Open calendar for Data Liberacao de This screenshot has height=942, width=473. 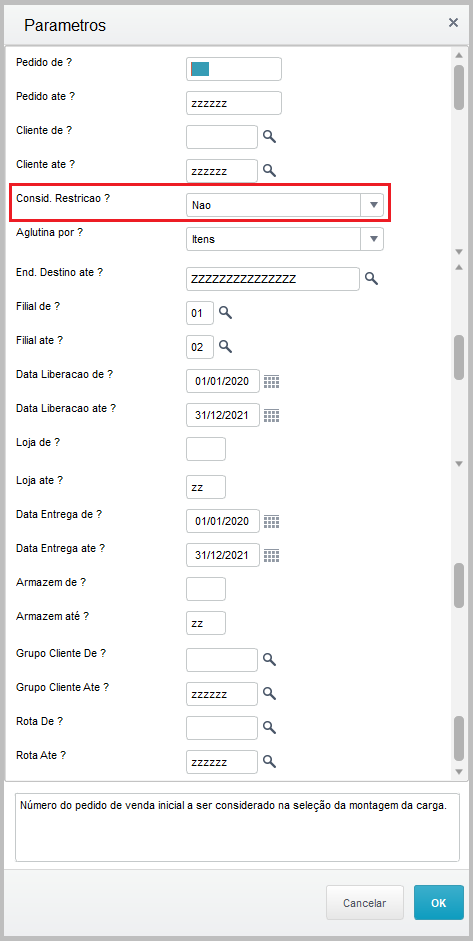coord(272,381)
